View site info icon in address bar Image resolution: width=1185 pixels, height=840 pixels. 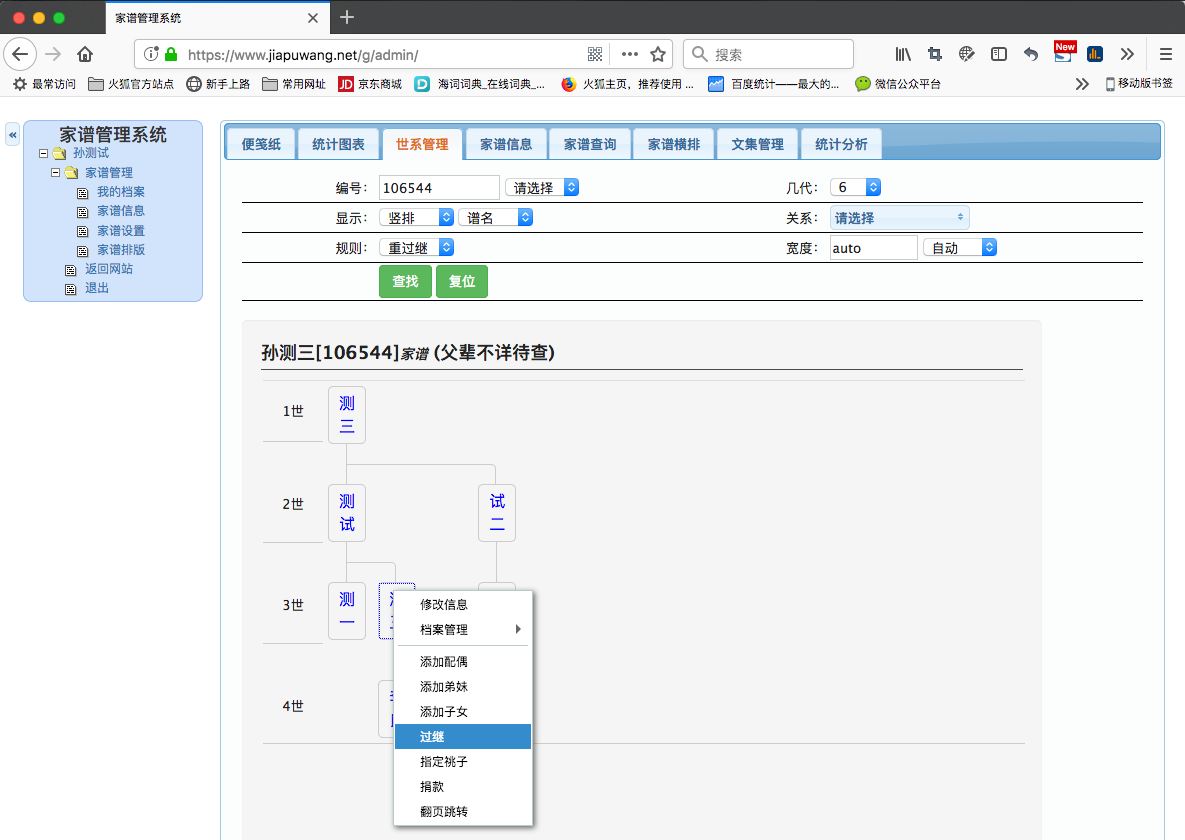point(151,54)
